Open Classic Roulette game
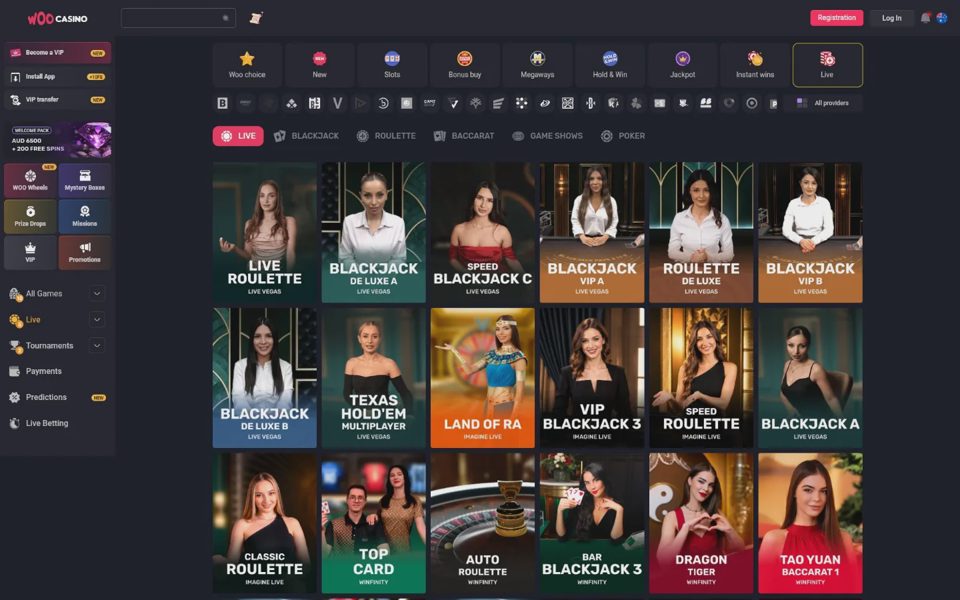Screen dimensions: 960x600 click(264, 523)
